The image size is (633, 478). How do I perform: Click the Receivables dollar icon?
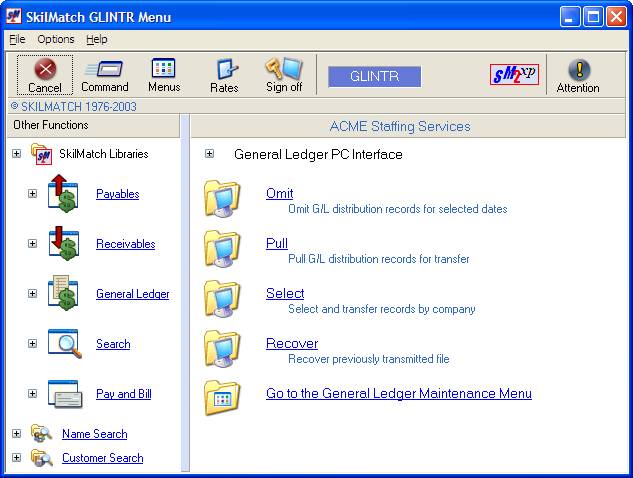tap(63, 243)
